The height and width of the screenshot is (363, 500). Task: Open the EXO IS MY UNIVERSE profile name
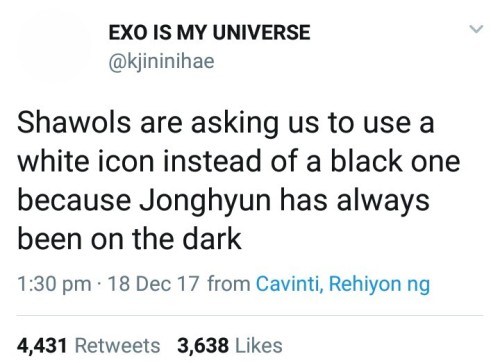click(209, 33)
